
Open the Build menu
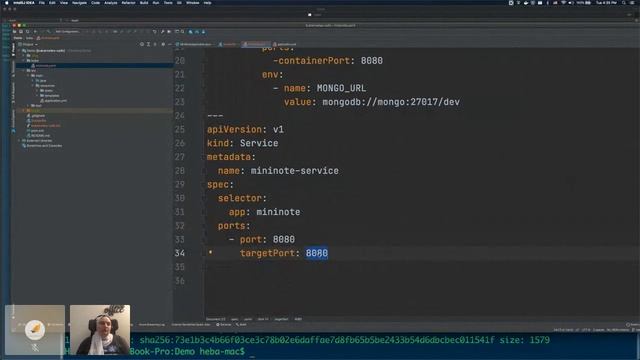[144, 3]
